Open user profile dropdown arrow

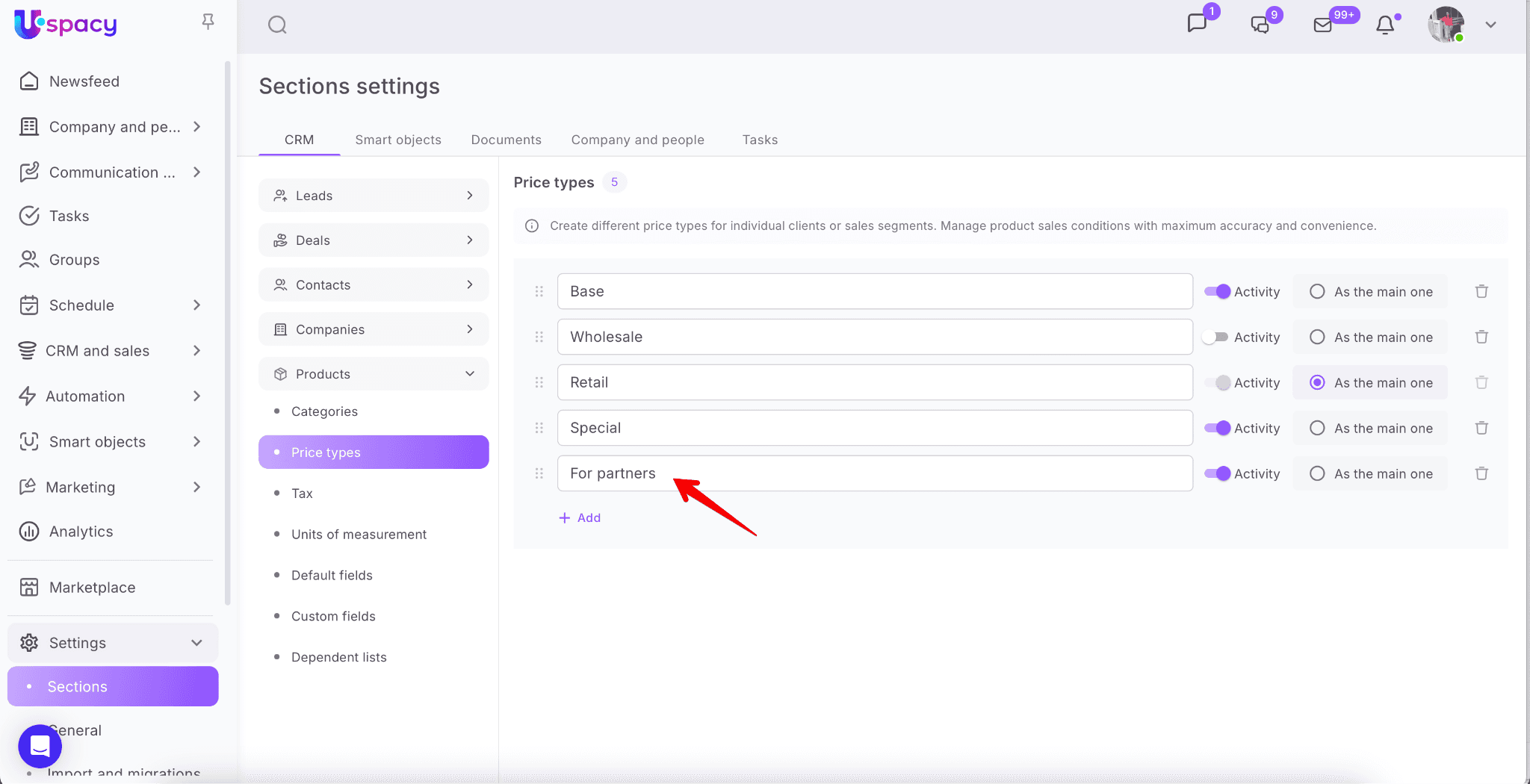pyautogui.click(x=1490, y=25)
